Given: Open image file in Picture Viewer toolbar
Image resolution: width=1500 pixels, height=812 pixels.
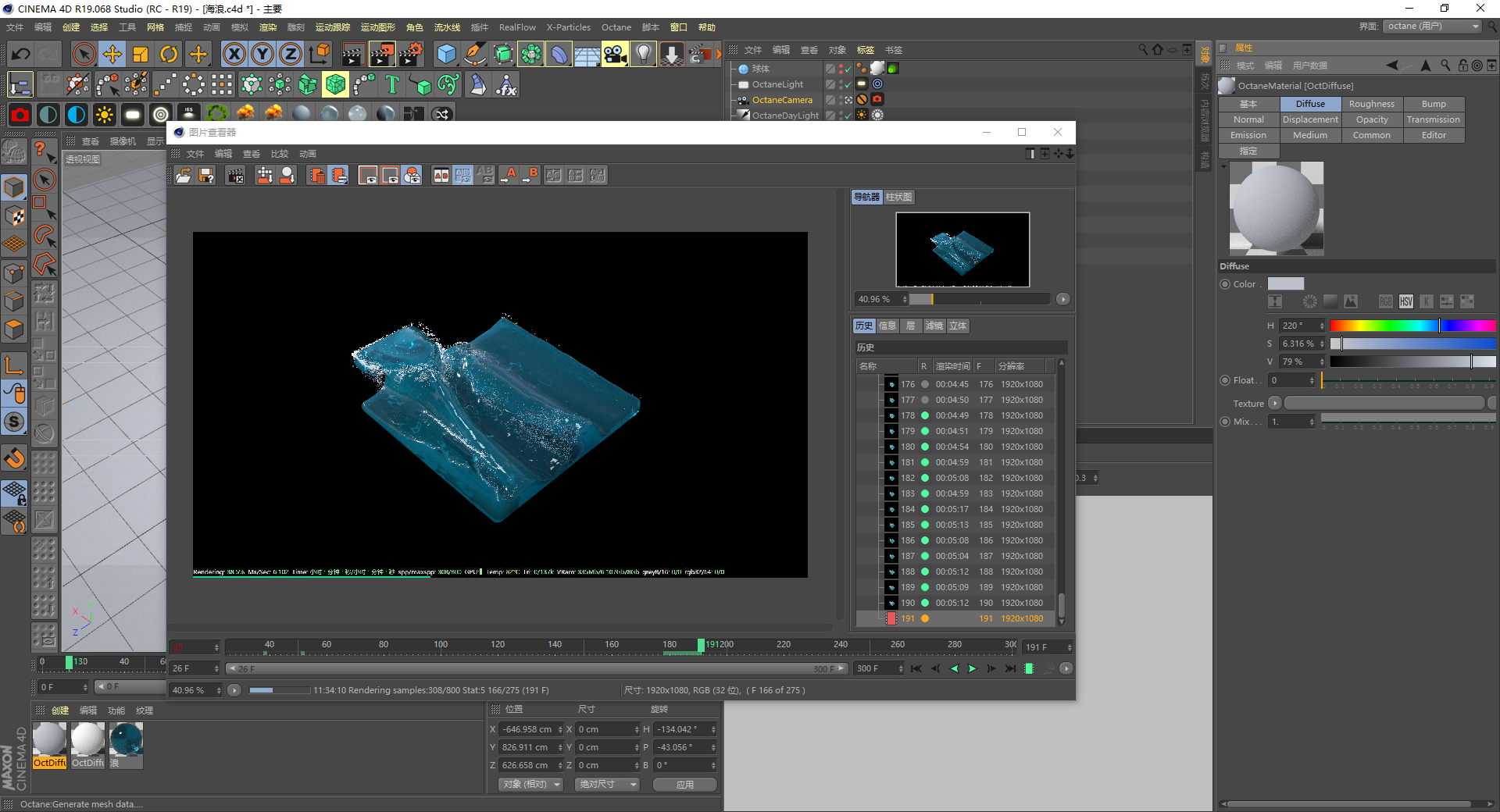Looking at the screenshot, I should [x=184, y=176].
